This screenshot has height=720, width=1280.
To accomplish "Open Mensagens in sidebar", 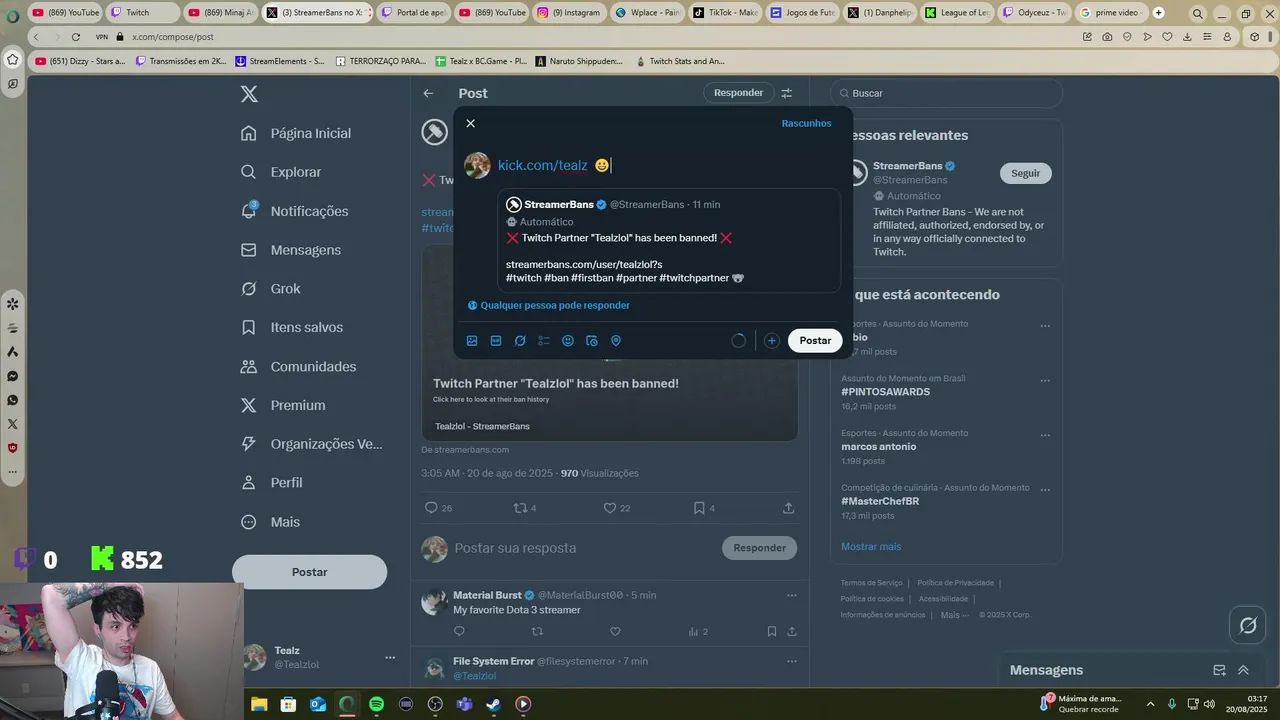I will click(291, 250).
